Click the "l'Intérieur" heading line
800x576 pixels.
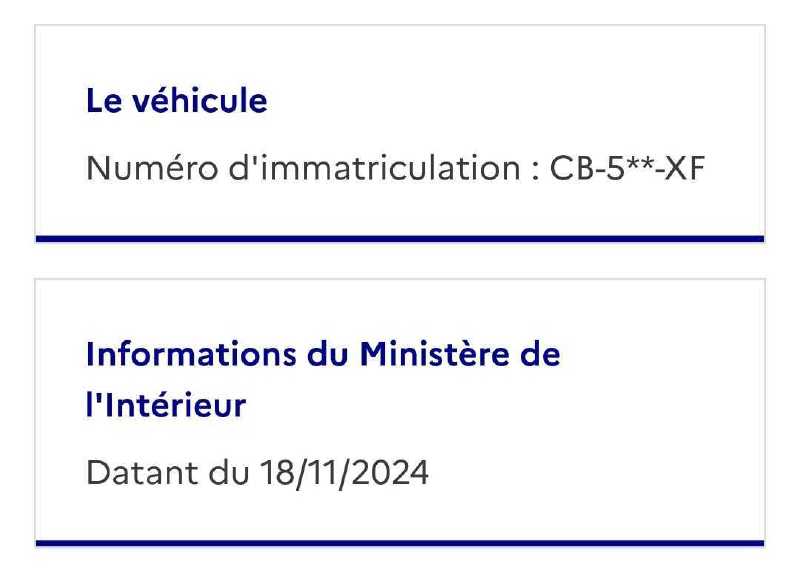(166, 405)
